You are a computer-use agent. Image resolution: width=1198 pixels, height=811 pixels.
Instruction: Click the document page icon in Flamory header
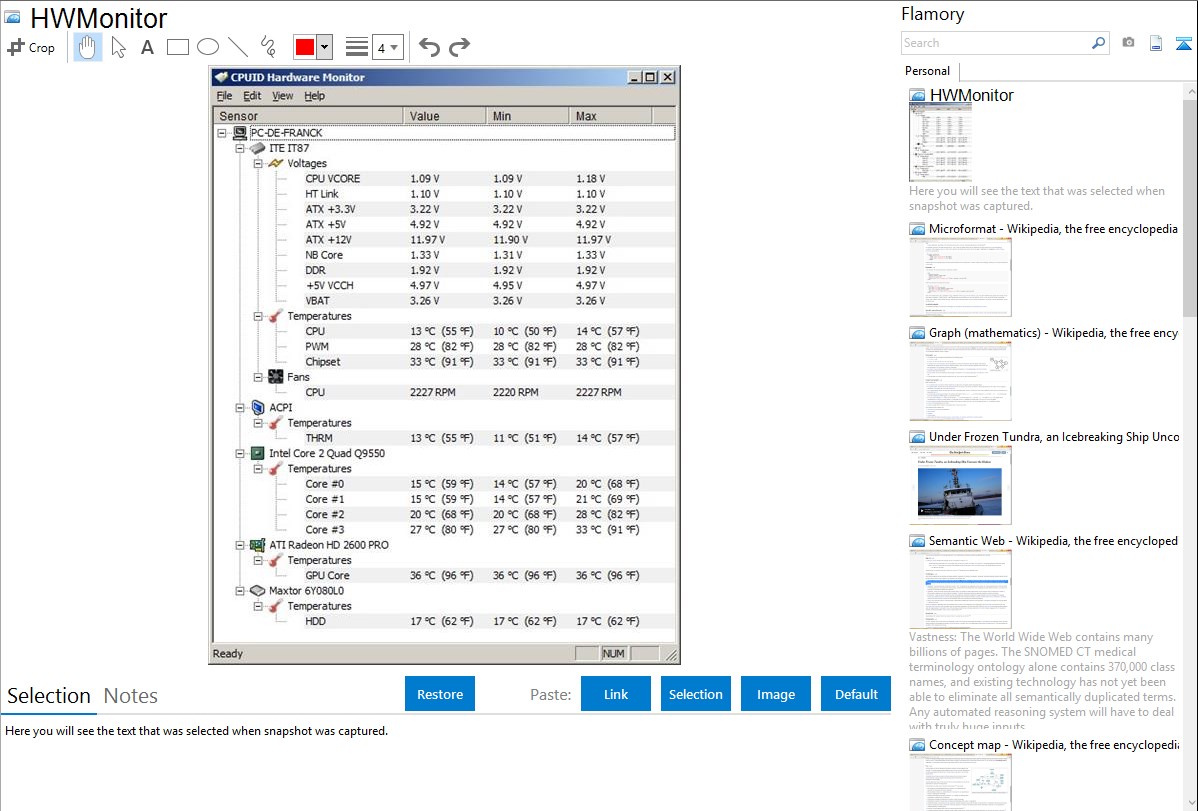[x=1156, y=43]
